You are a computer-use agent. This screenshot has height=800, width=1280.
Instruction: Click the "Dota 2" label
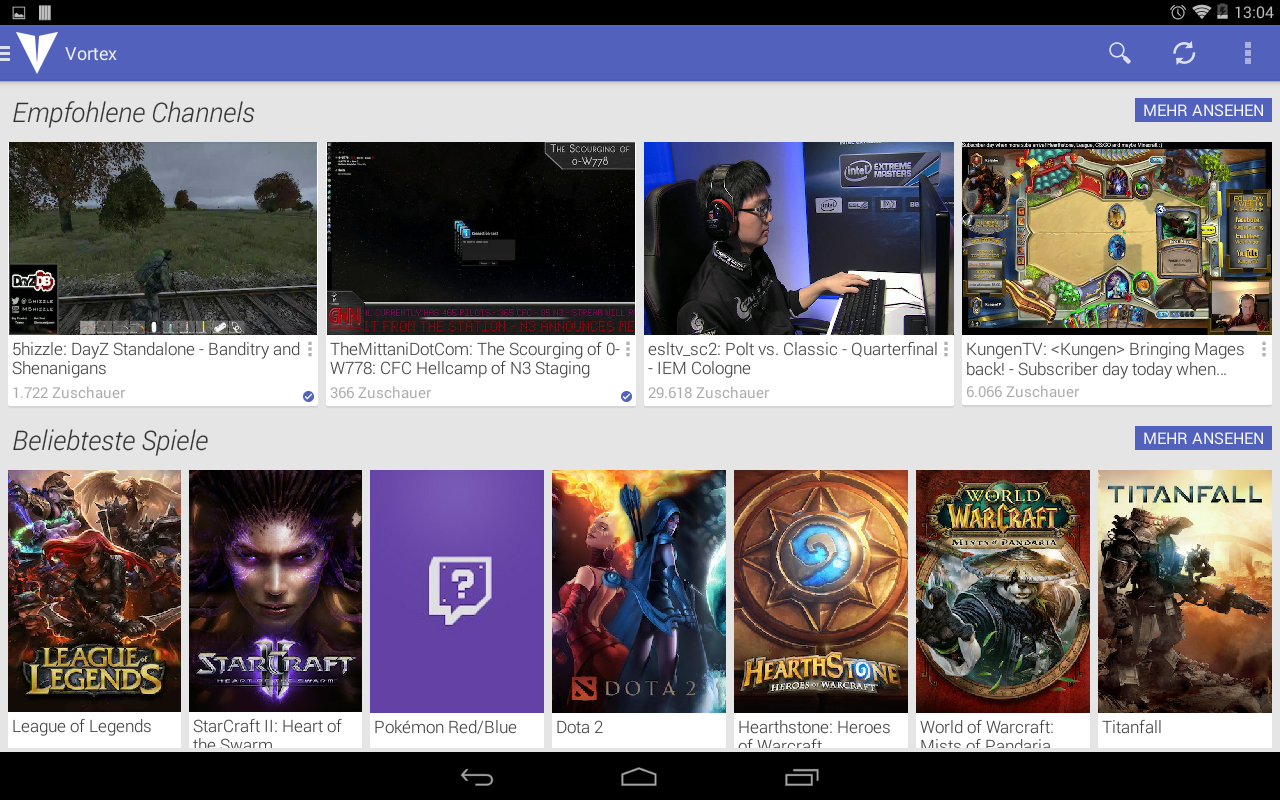(x=580, y=727)
